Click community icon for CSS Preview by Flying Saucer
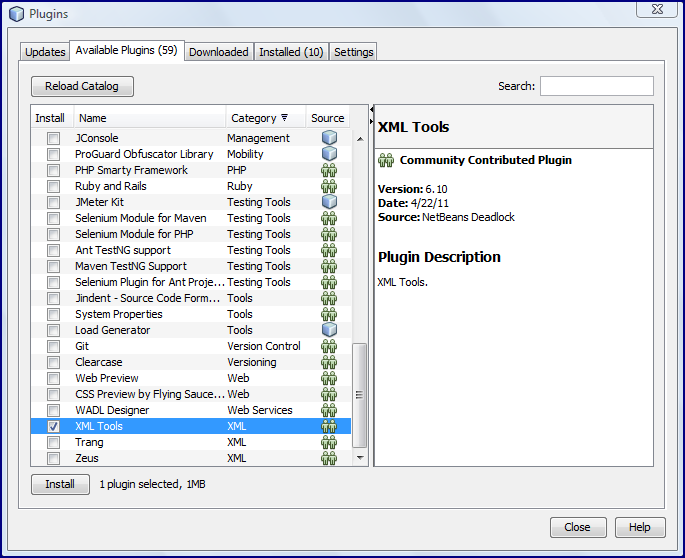The width and height of the screenshot is (685, 558). [x=329, y=394]
